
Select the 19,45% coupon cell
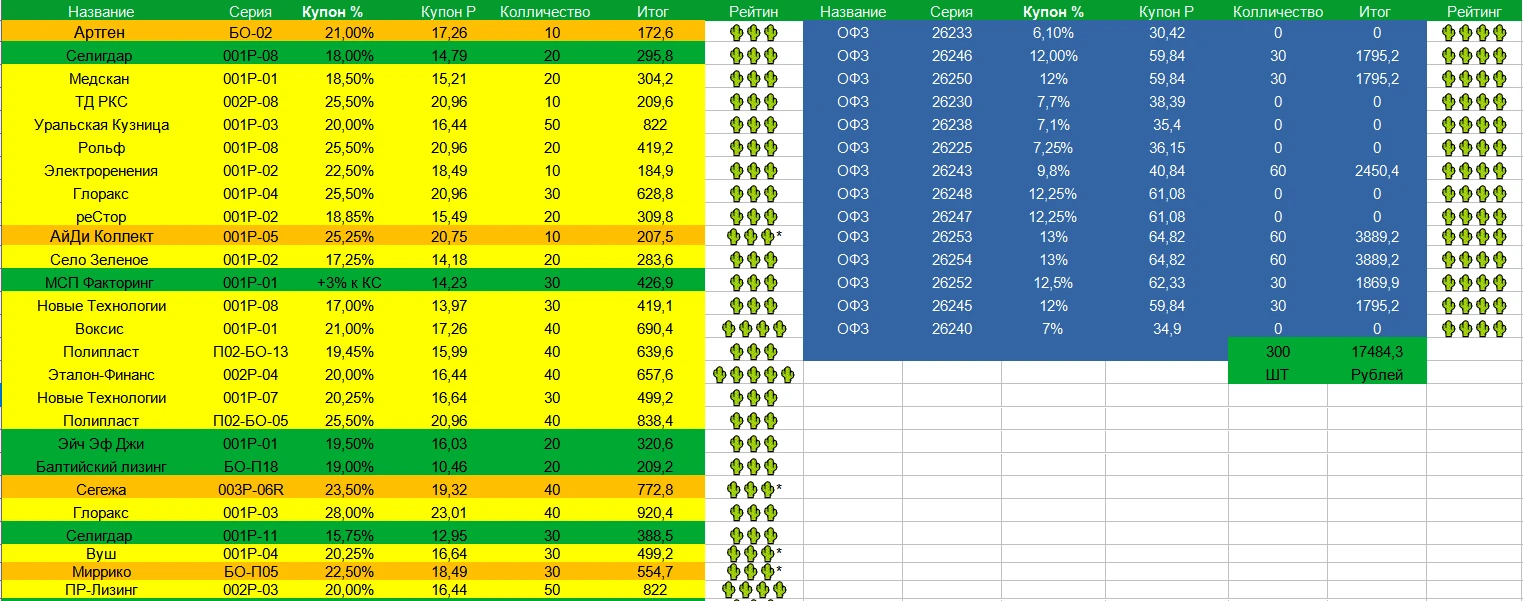(348, 352)
